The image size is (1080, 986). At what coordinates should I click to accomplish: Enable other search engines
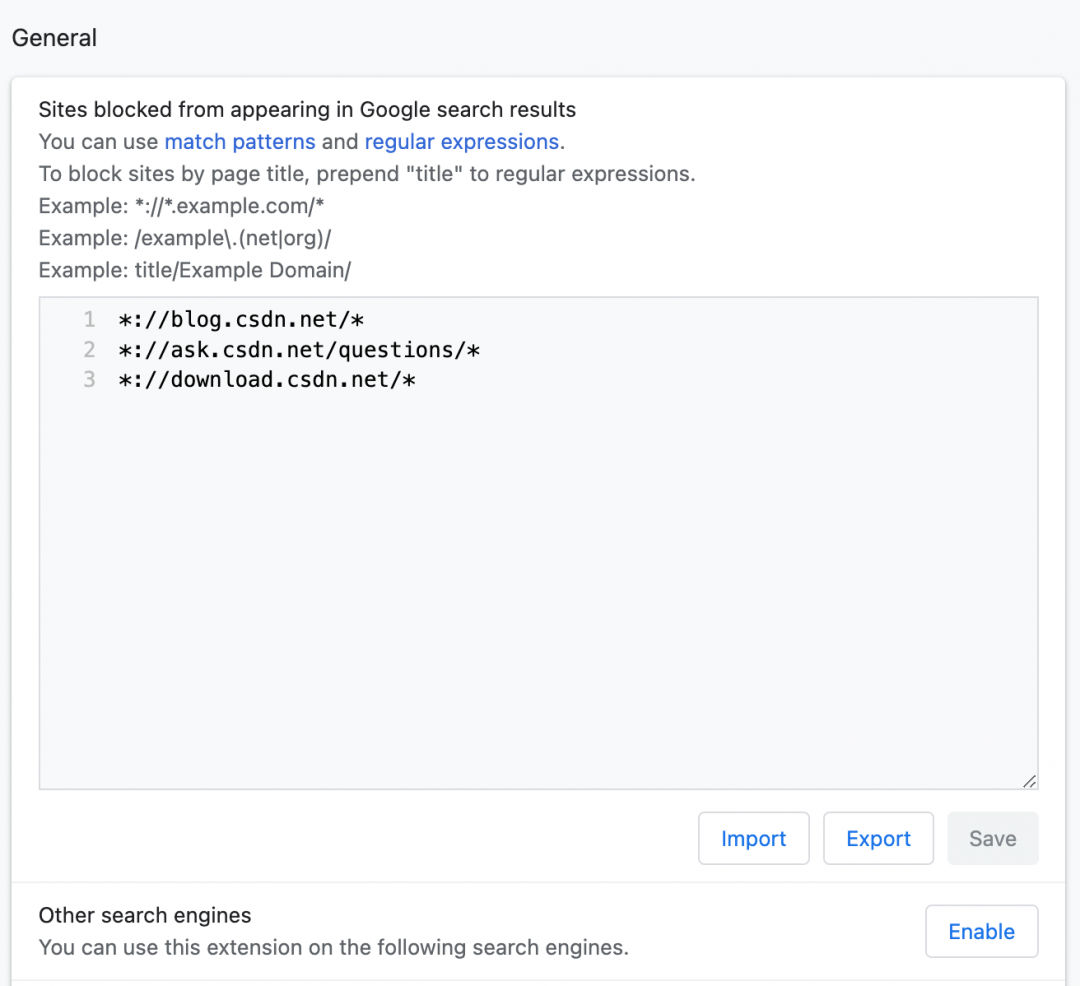[981, 932]
